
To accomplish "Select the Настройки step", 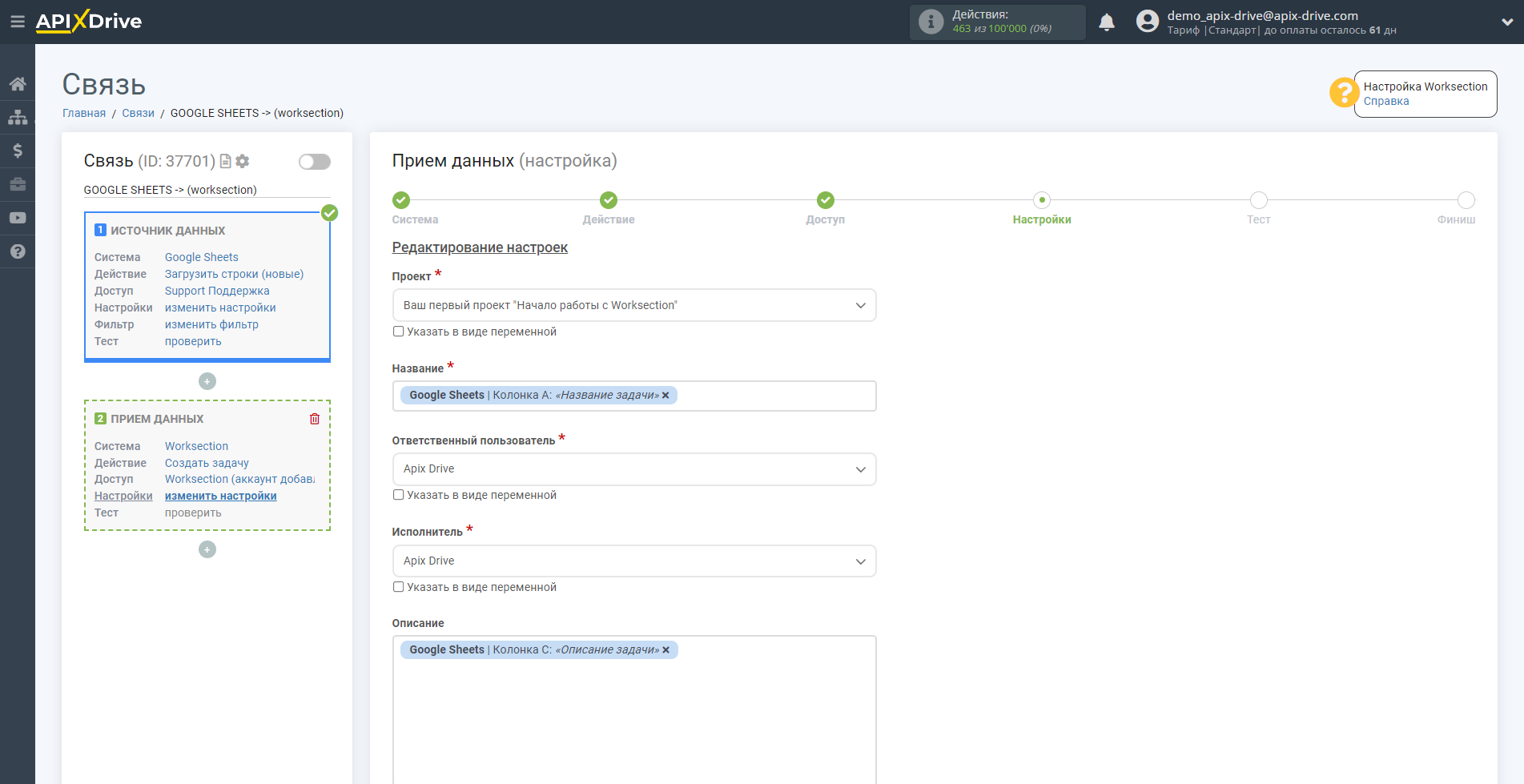I will point(1042,200).
